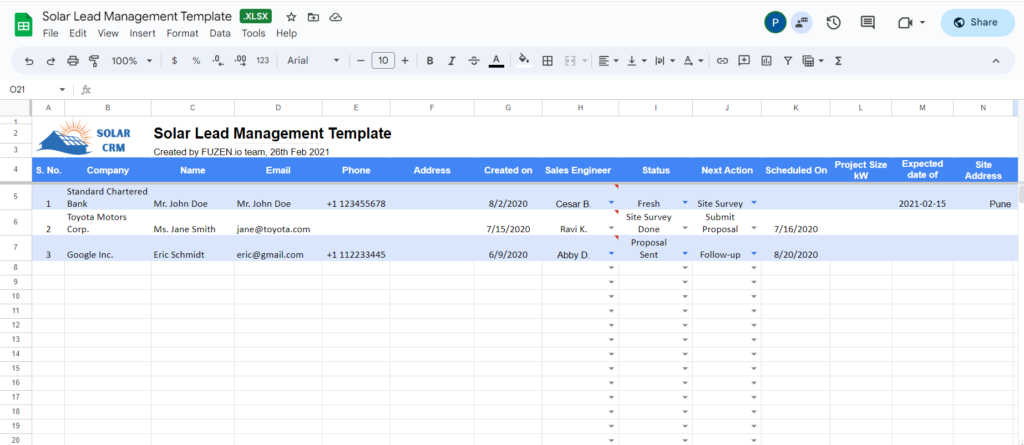
Task: Increase the font size with plus
Action: pos(405,61)
